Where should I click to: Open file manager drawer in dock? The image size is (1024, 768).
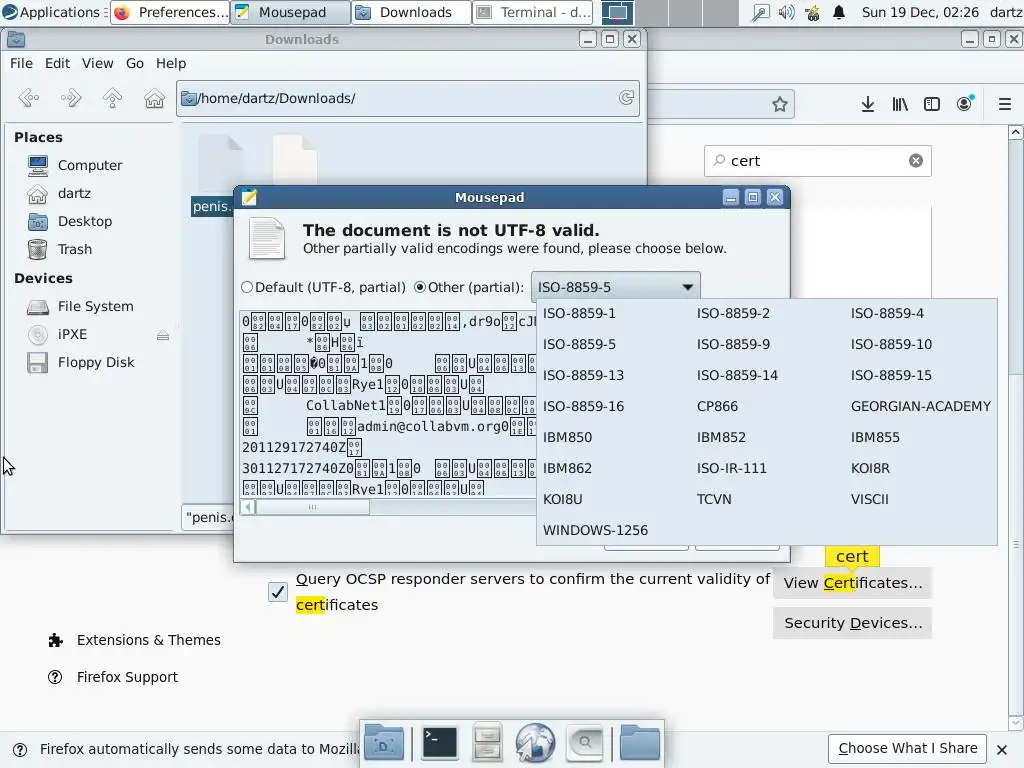pyautogui.click(x=487, y=743)
